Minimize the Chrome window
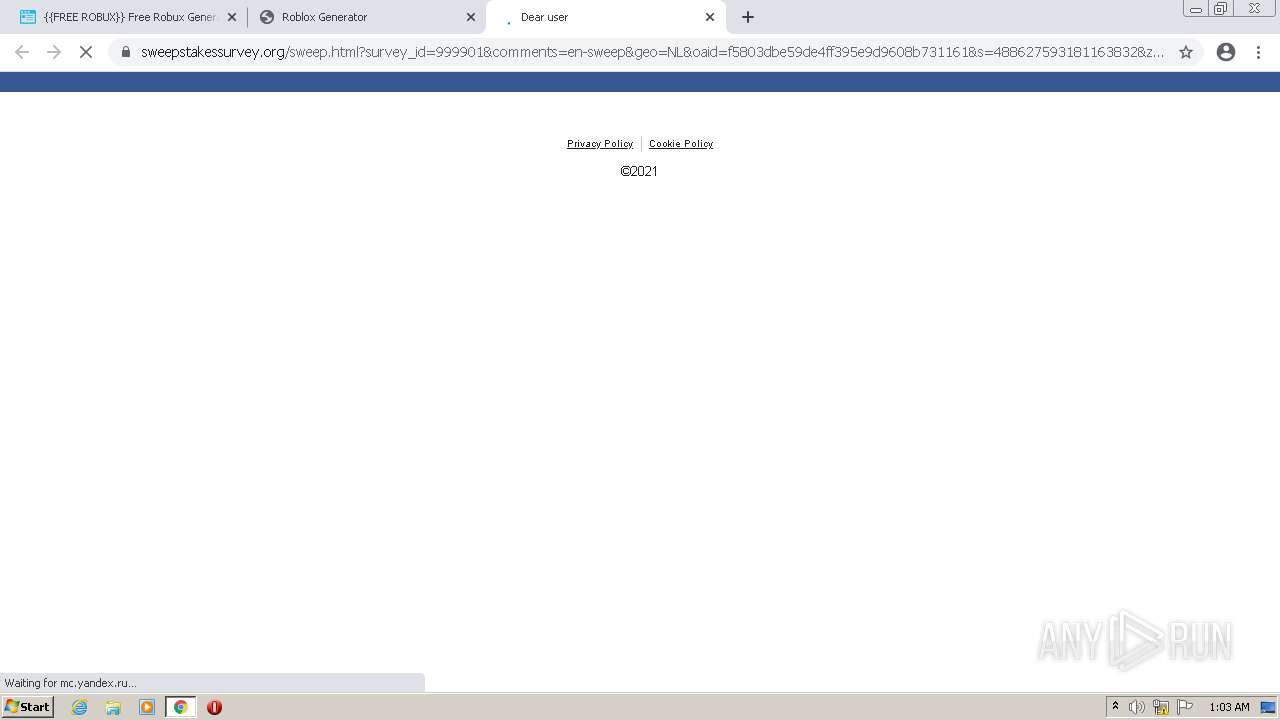The image size is (1280, 720). tap(1196, 9)
